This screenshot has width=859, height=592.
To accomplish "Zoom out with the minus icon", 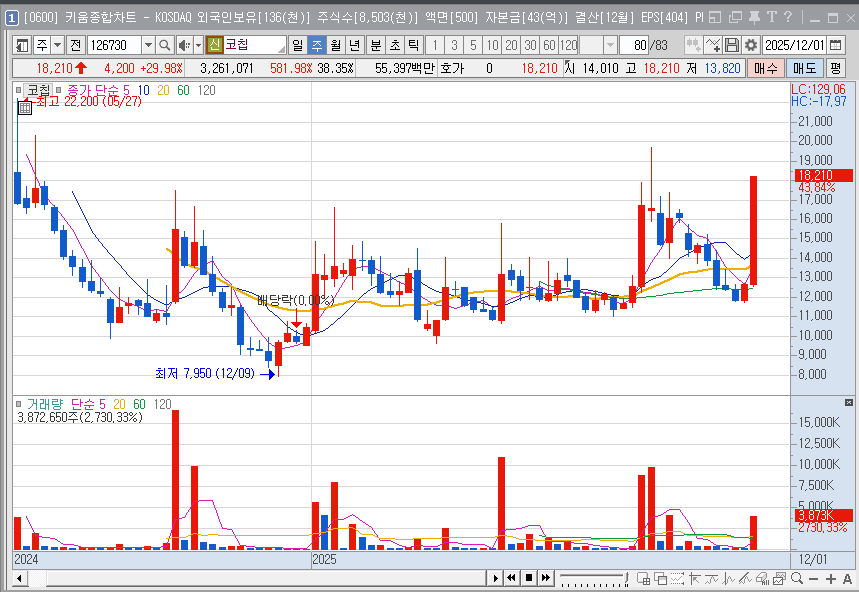I will point(814,579).
